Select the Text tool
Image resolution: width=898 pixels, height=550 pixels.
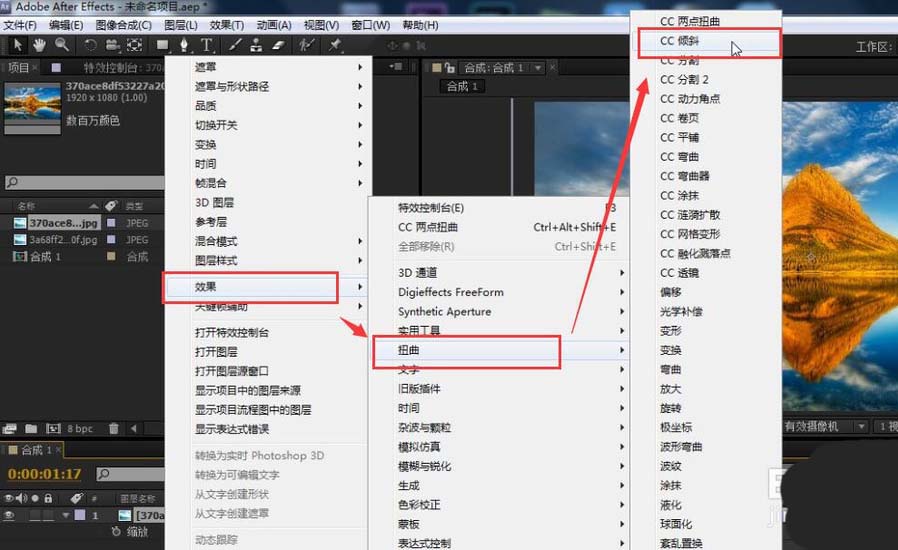206,45
